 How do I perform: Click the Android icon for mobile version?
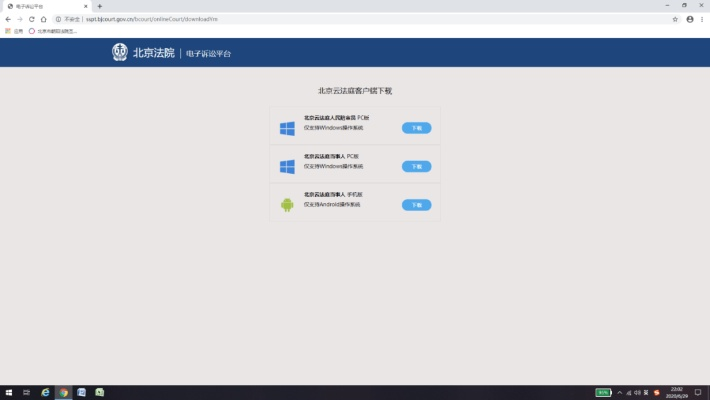[287, 205]
